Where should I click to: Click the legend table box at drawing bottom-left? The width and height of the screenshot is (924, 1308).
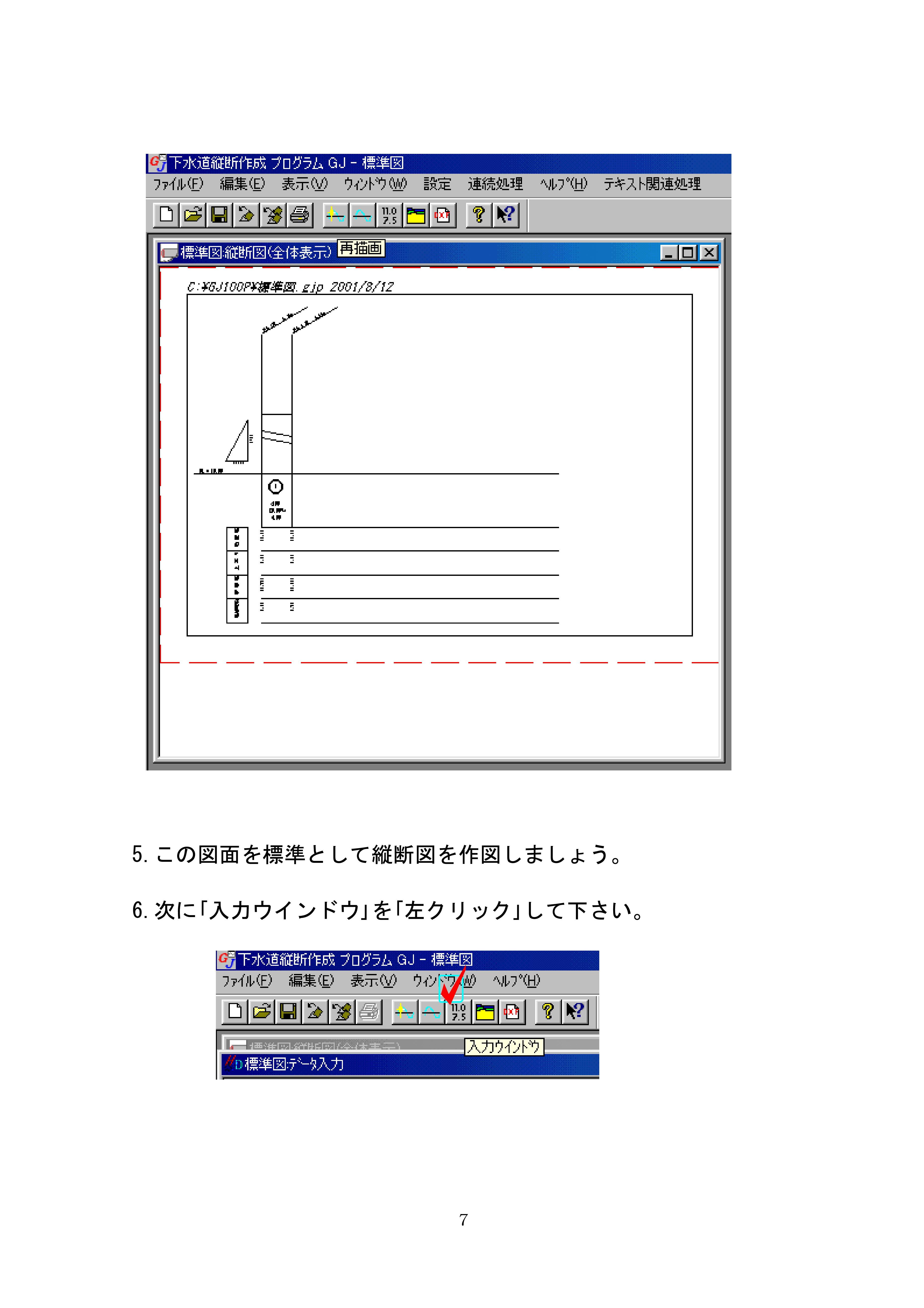point(237,575)
